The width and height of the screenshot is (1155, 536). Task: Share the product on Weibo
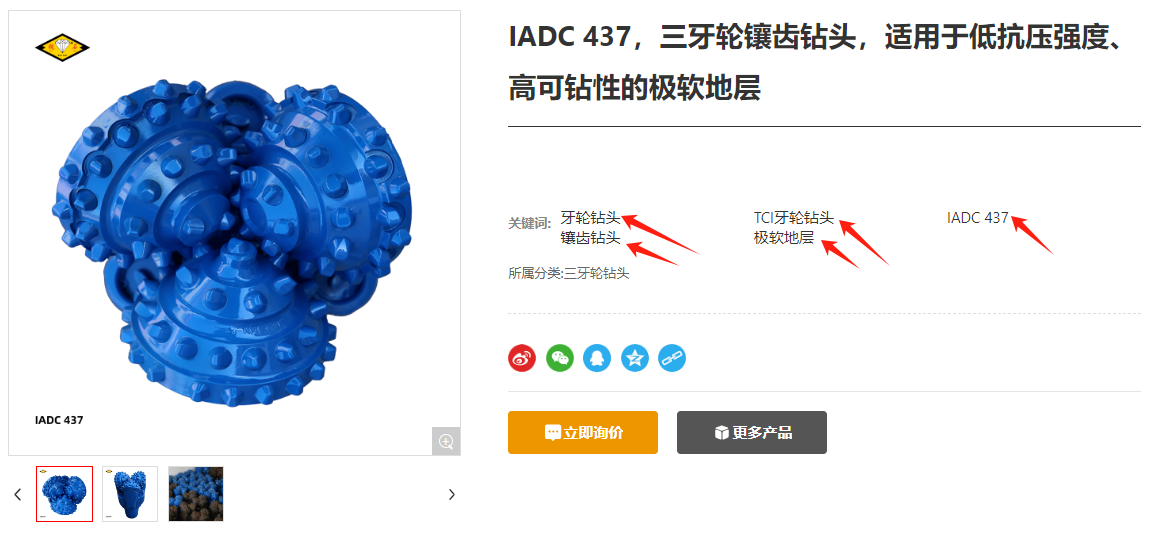point(522,358)
